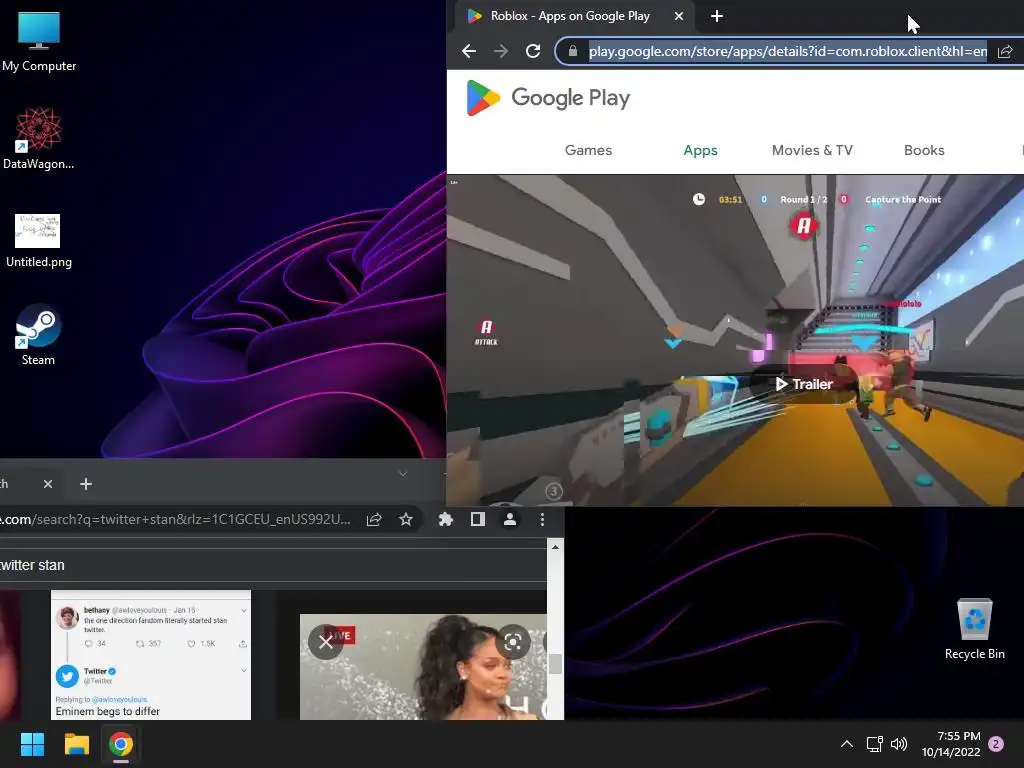Screen dimensions: 1024x768
Task: Show hidden system tray icons
Action: click(x=846, y=744)
